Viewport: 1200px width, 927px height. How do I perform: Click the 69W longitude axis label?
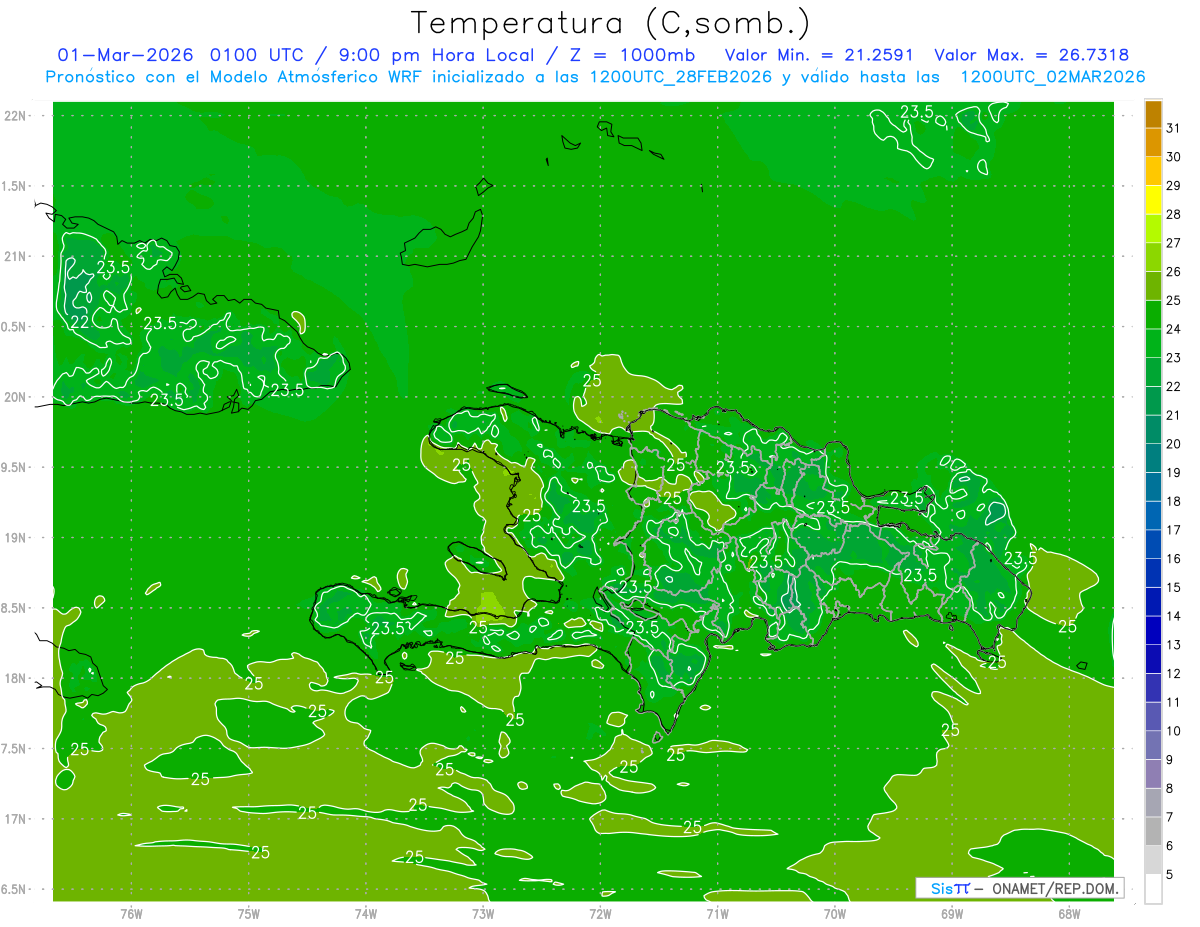click(952, 914)
